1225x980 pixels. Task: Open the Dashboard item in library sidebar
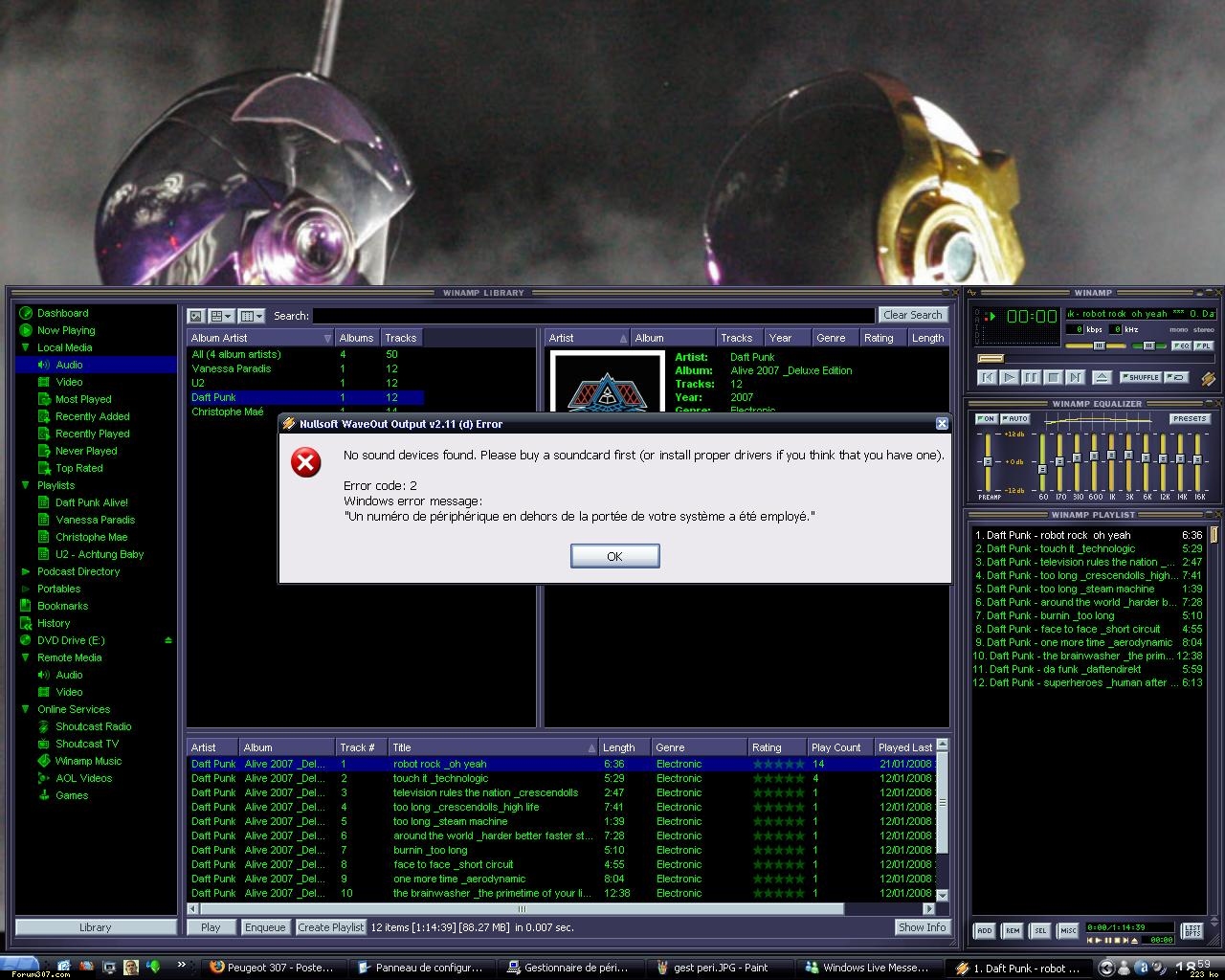point(63,313)
